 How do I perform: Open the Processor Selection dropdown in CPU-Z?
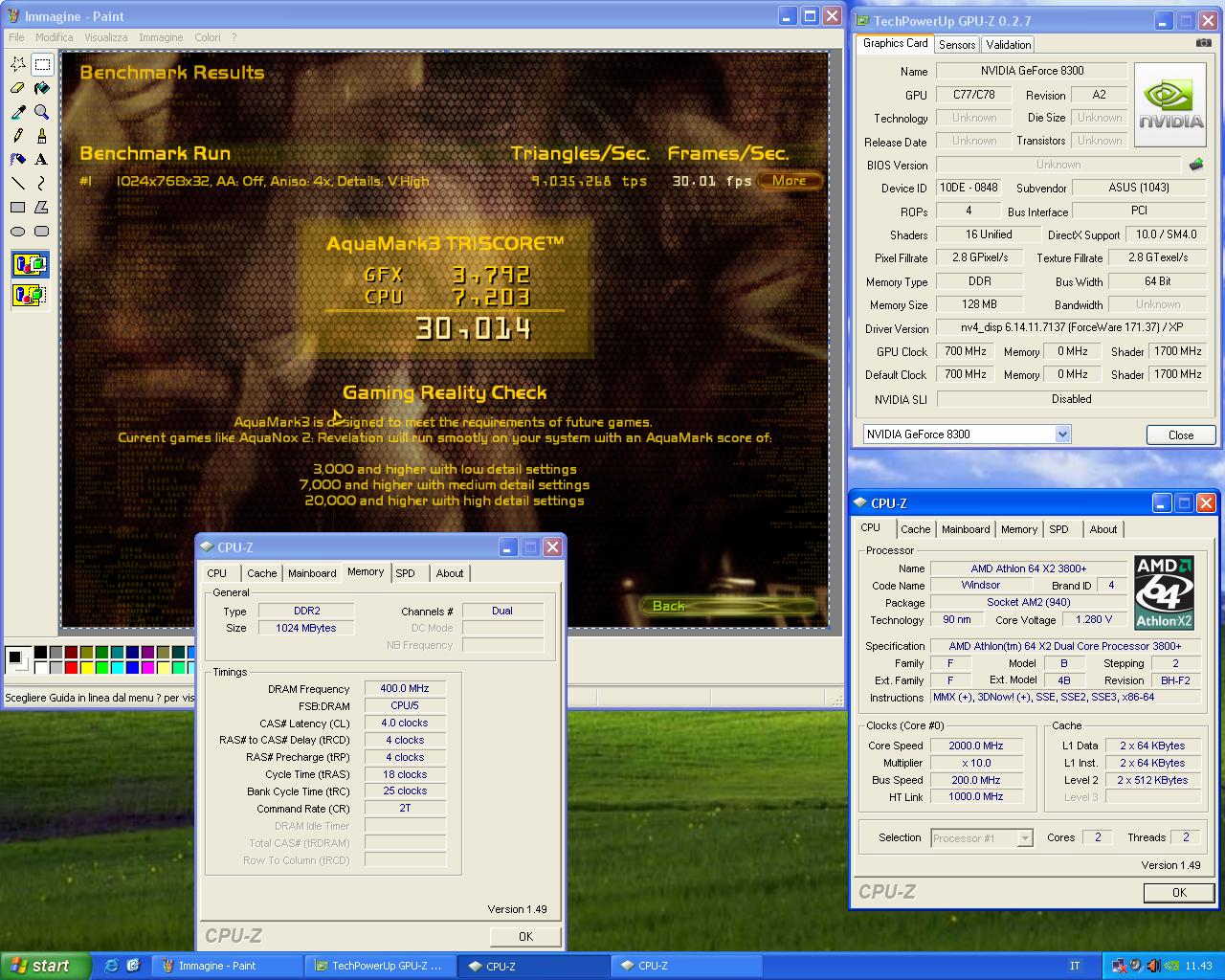tap(1025, 838)
